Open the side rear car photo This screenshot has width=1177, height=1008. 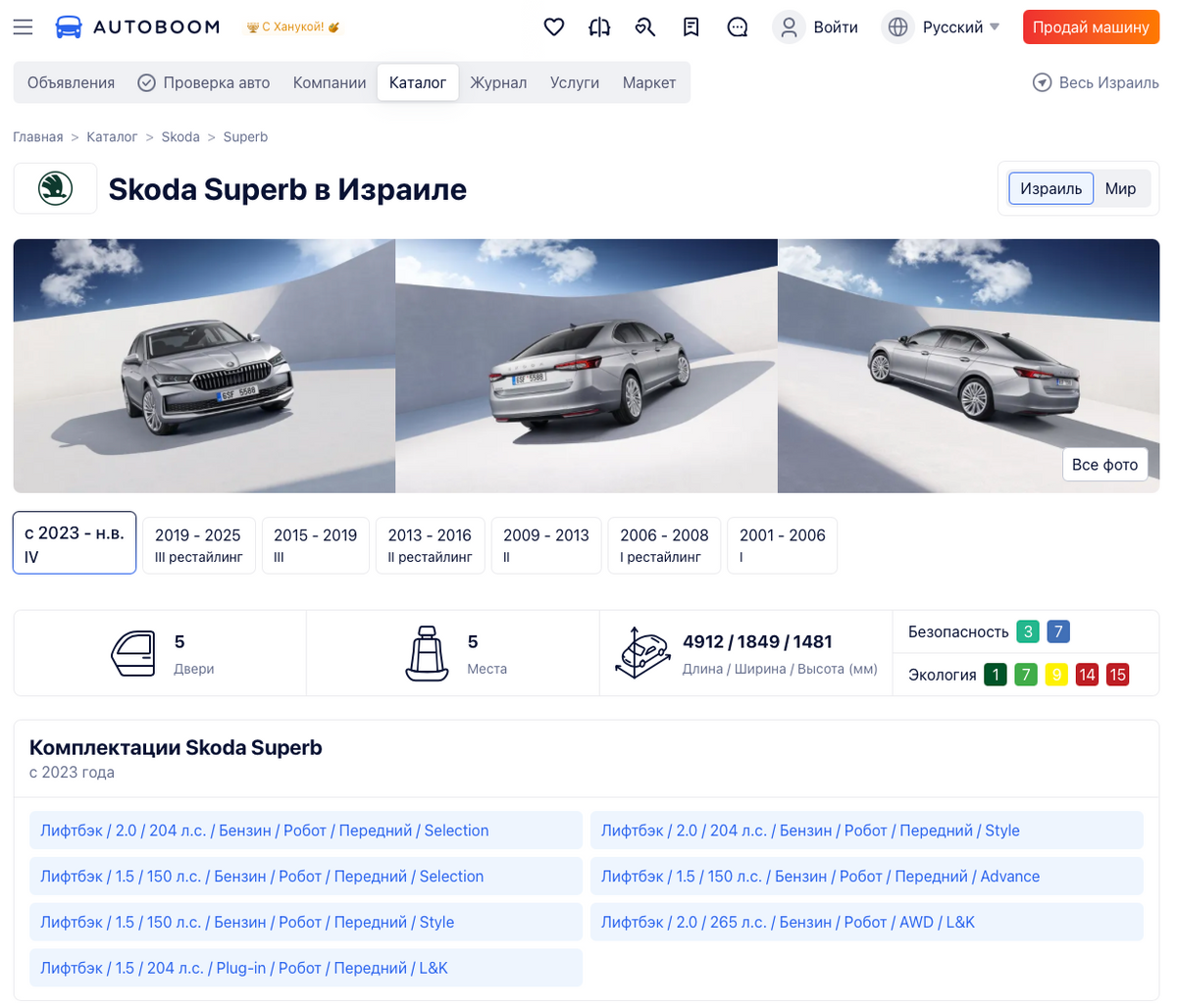point(969,366)
